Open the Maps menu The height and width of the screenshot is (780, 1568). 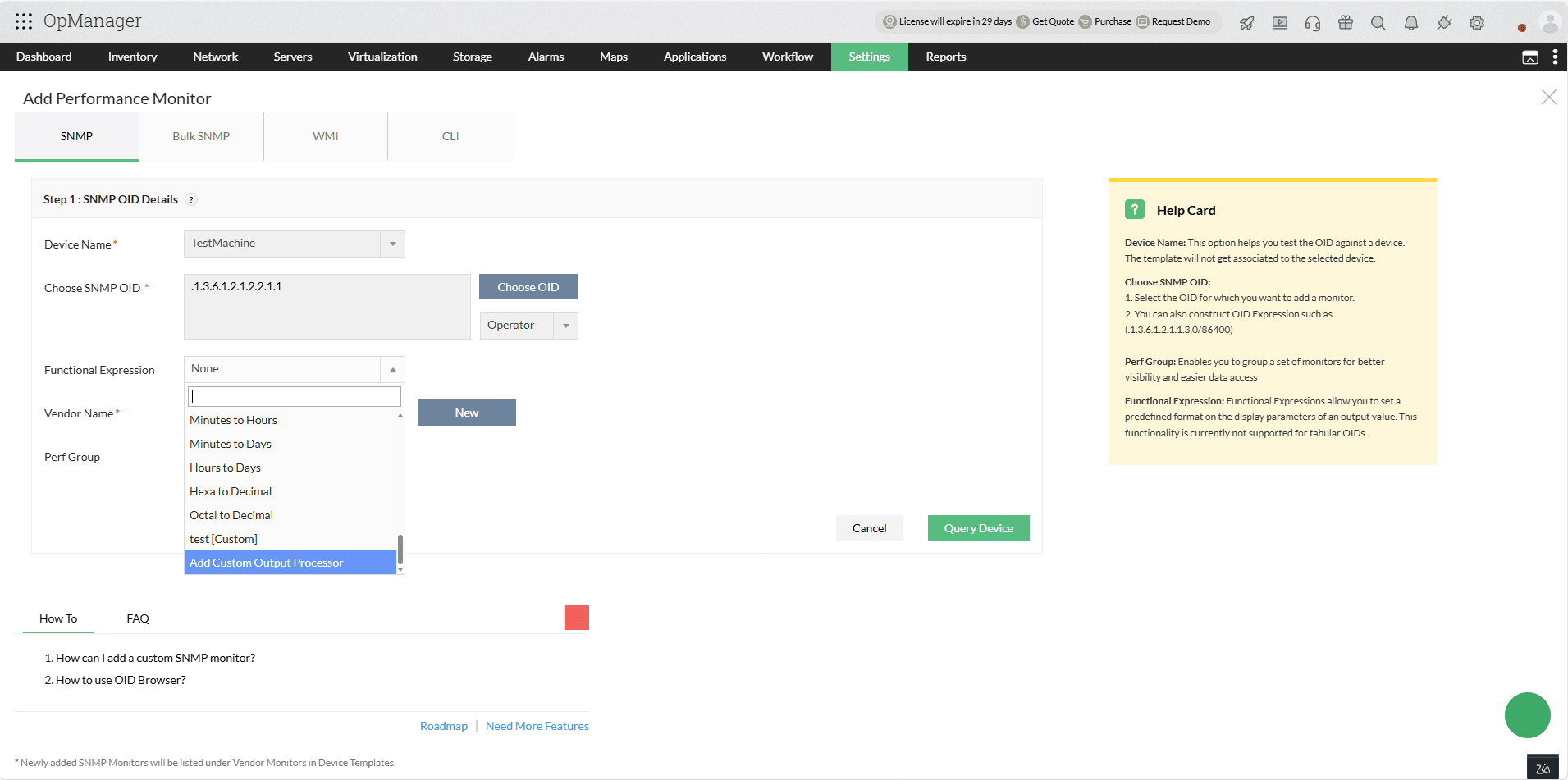614,57
